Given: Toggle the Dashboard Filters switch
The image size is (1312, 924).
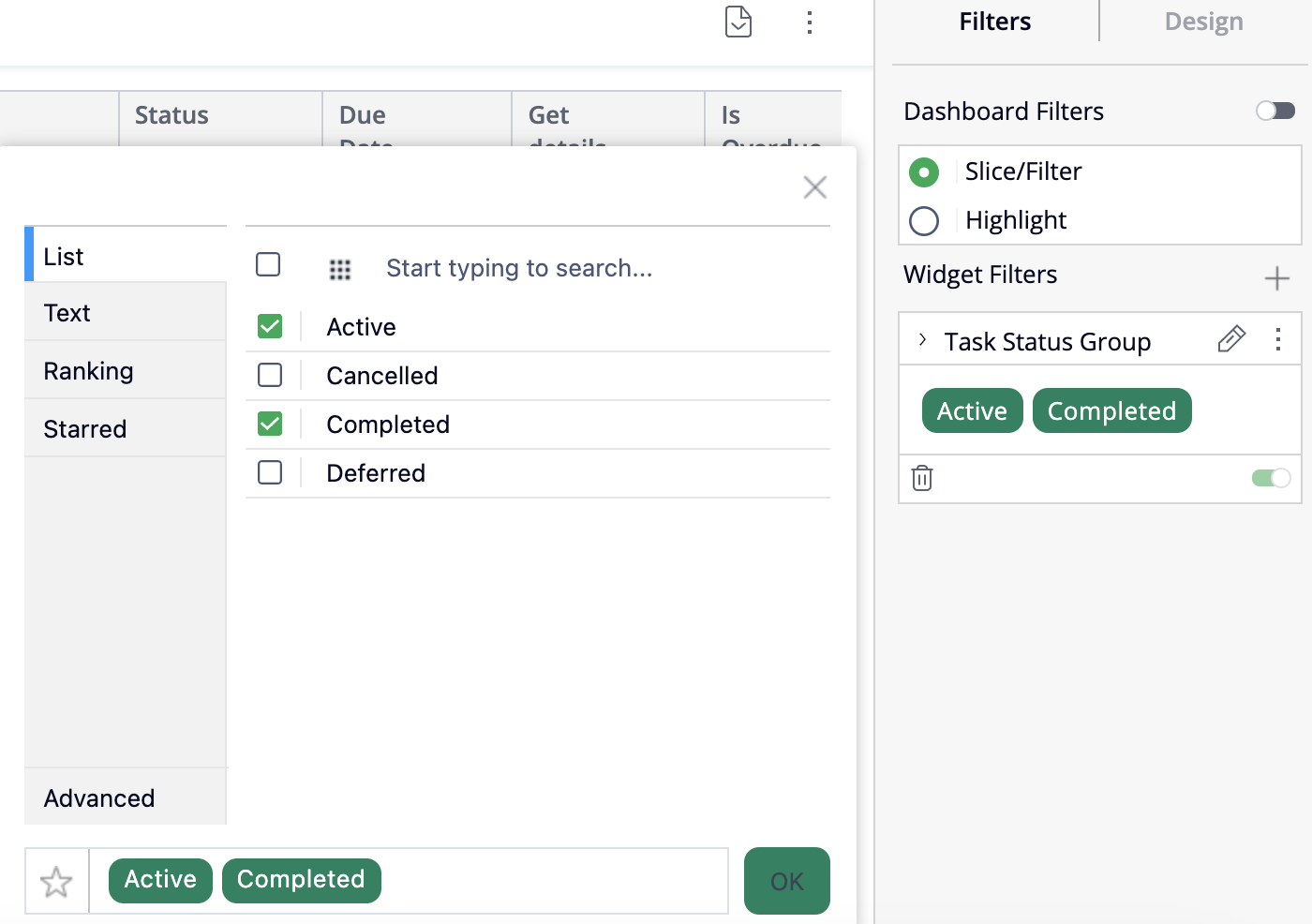Looking at the screenshot, I should tap(1275, 112).
